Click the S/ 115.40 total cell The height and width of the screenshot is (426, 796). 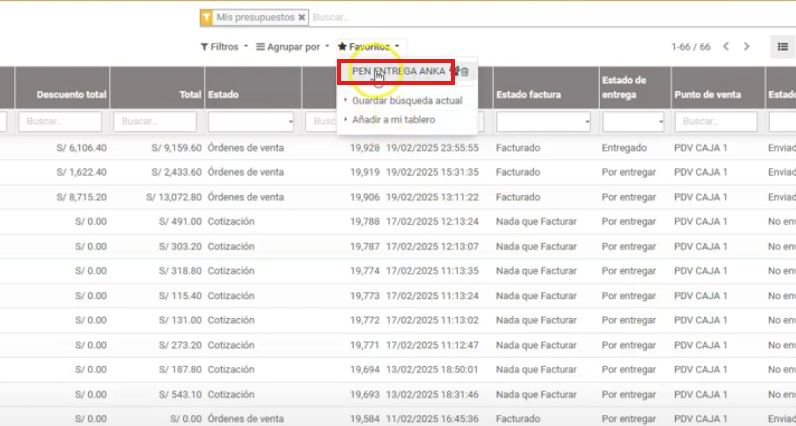click(x=180, y=296)
